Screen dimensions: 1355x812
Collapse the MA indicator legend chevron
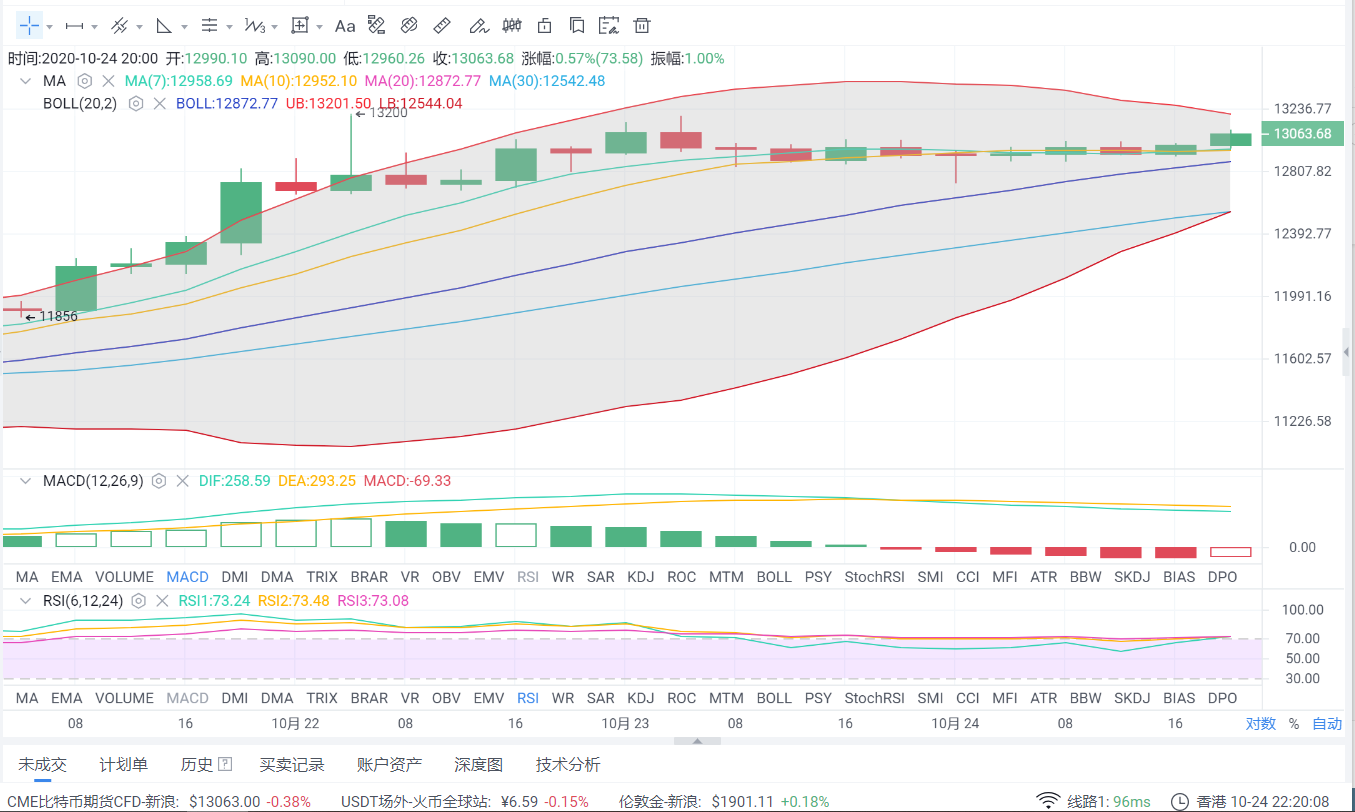tap(24, 81)
